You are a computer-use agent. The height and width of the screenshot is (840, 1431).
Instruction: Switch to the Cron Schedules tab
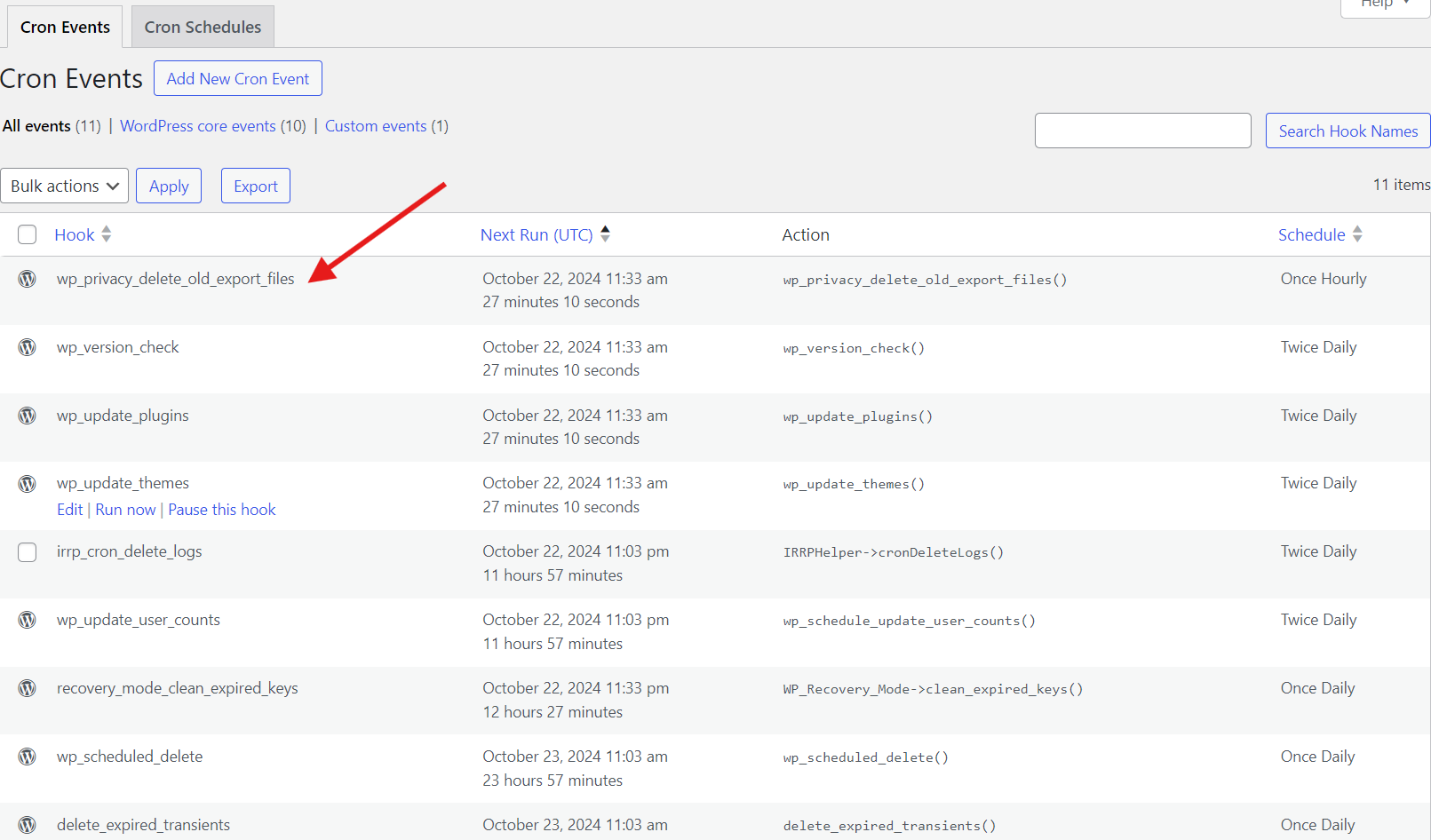[202, 26]
